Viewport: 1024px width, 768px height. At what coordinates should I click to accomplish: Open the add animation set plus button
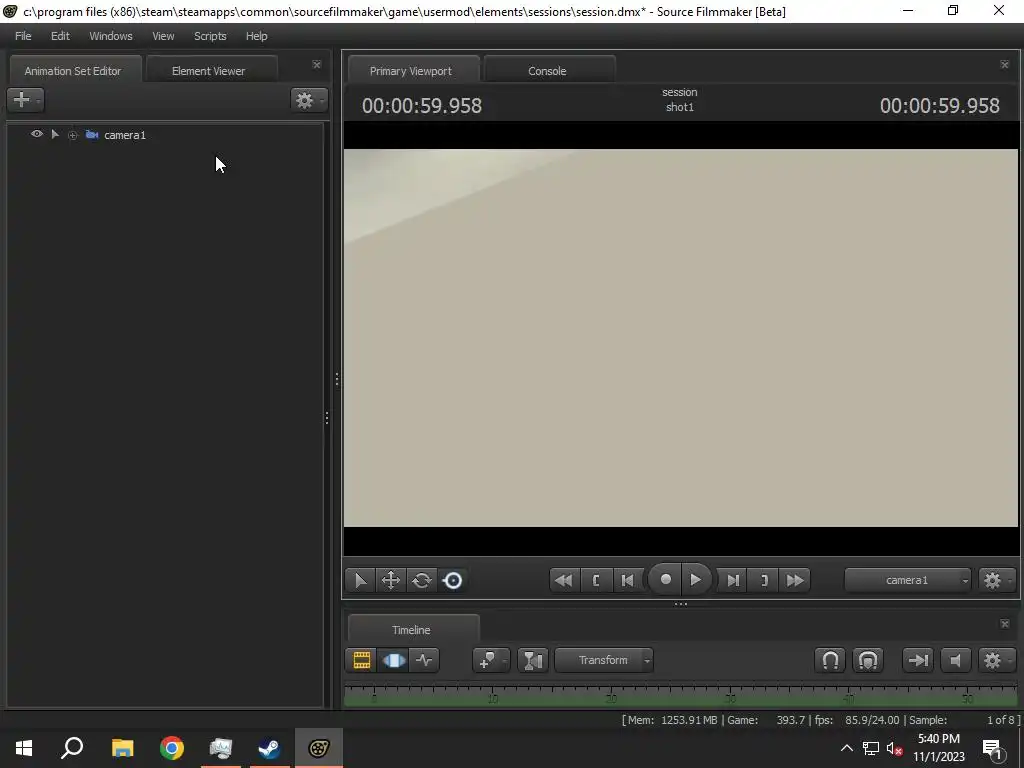click(25, 100)
